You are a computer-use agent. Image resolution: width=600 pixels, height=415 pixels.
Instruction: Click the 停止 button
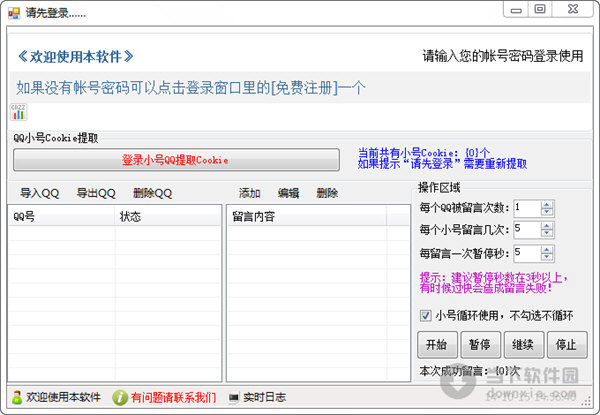click(x=567, y=345)
